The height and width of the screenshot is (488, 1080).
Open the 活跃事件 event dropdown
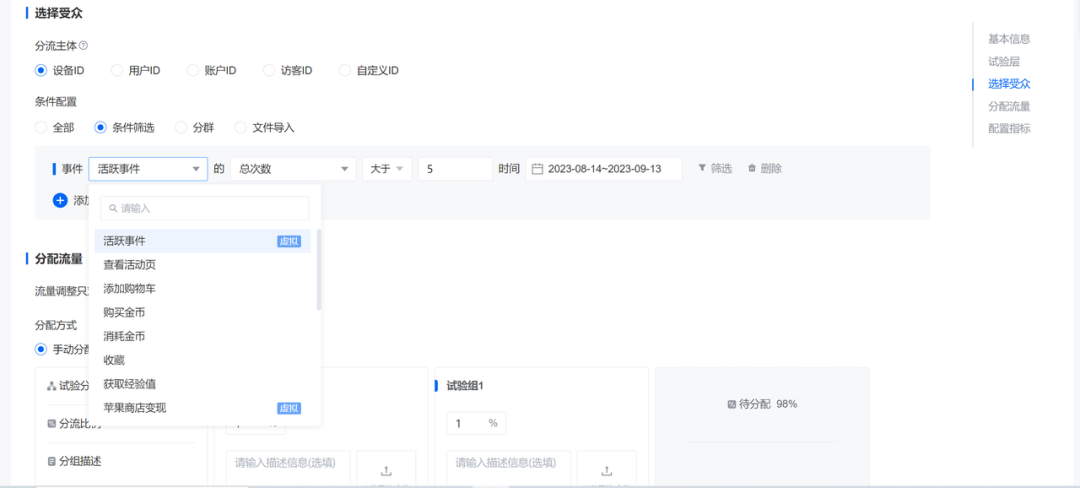tap(148, 169)
